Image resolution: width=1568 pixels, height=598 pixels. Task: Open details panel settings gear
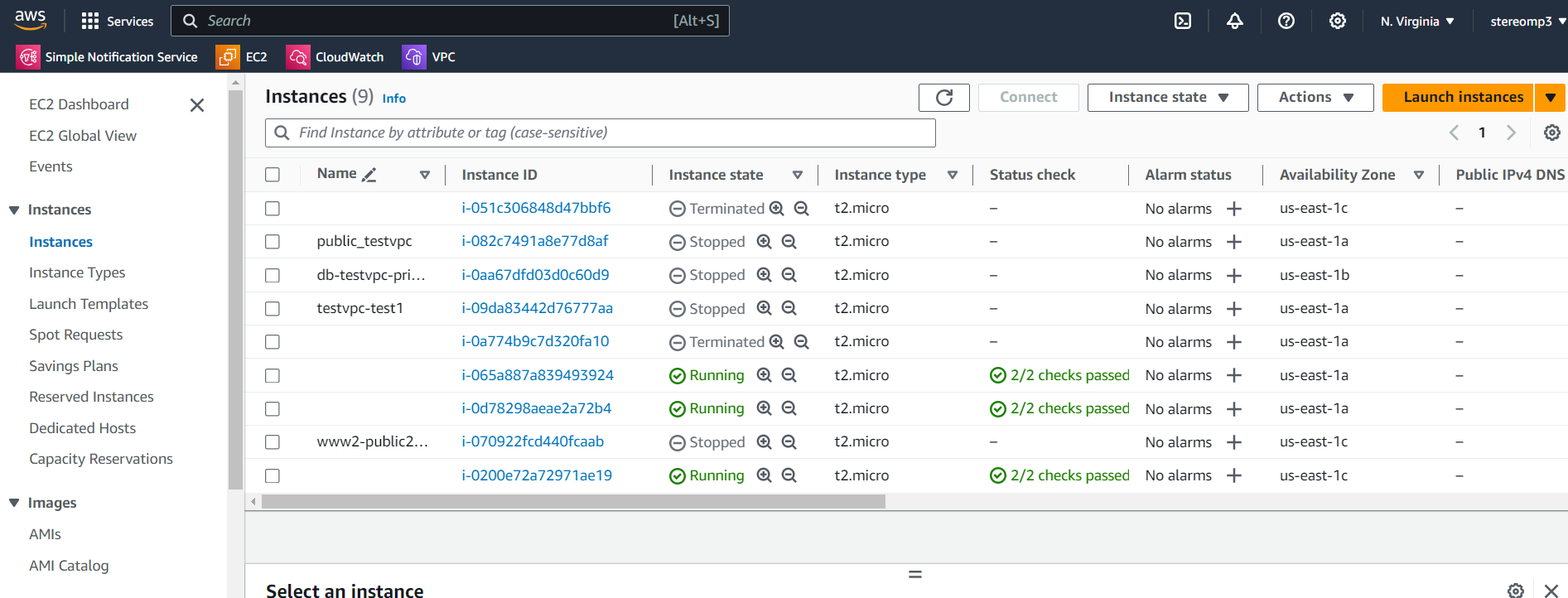pos(1515,591)
